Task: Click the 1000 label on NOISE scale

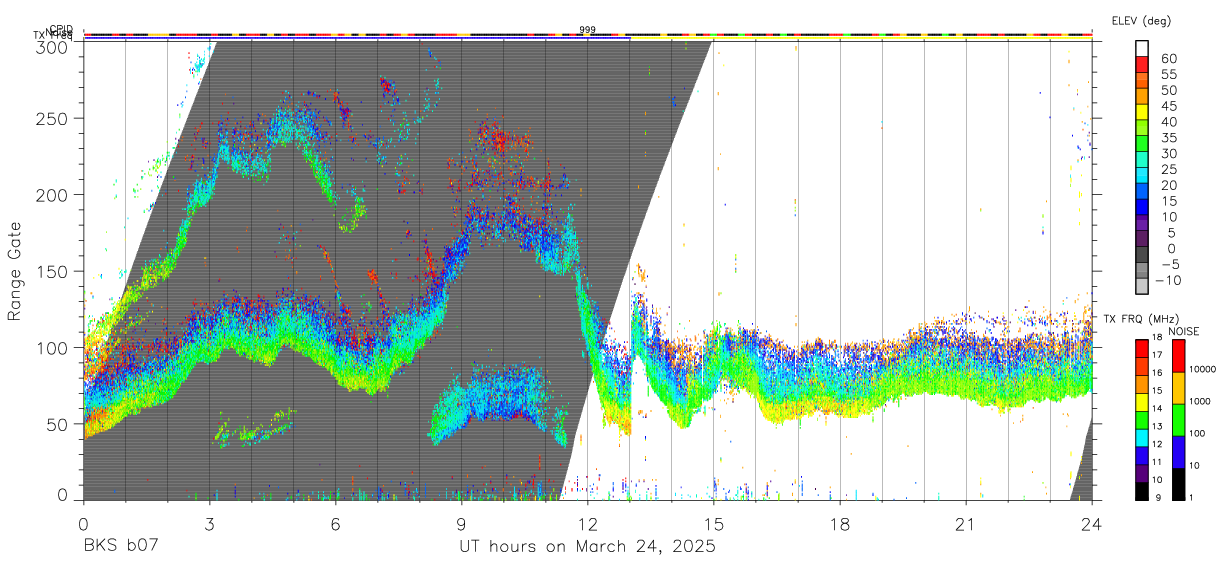Action: click(x=1198, y=401)
